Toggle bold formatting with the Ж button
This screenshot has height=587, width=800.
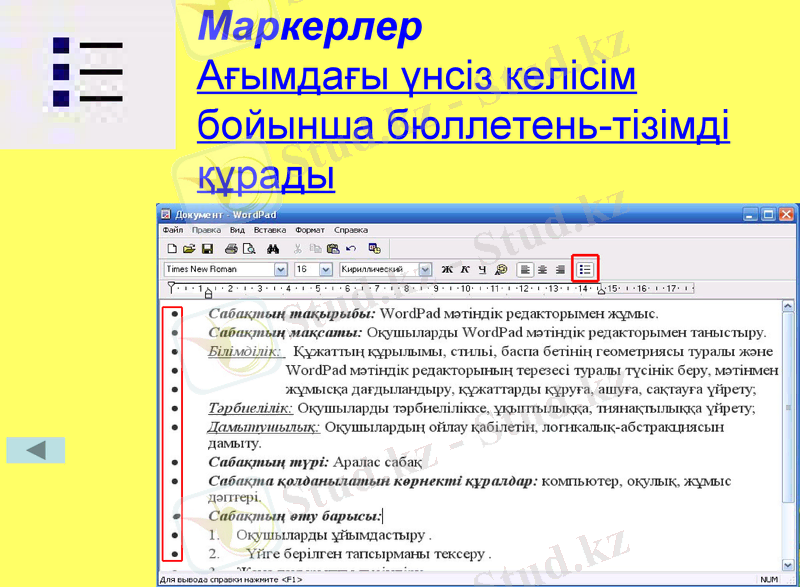point(448,269)
